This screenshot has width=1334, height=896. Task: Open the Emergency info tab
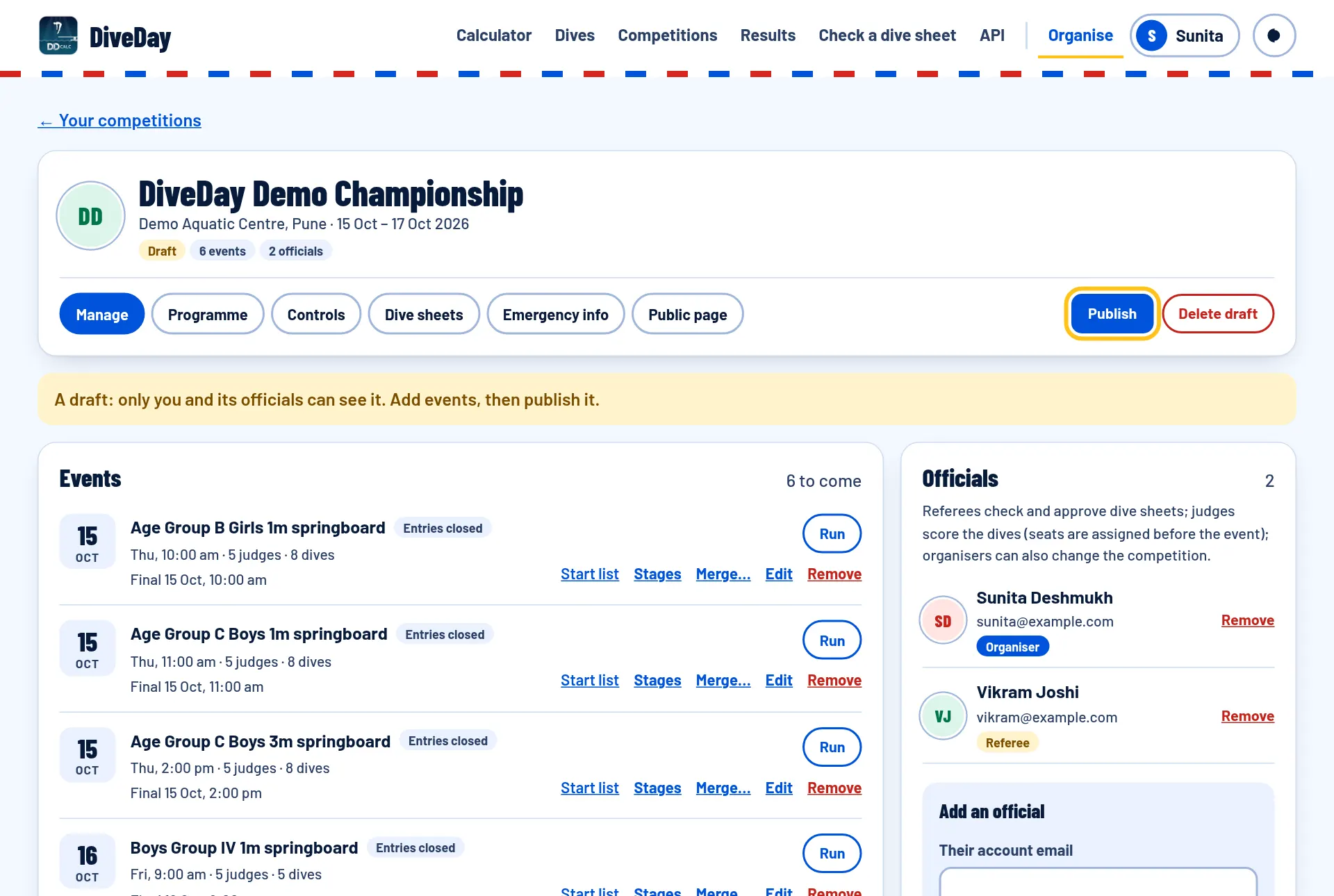point(556,314)
